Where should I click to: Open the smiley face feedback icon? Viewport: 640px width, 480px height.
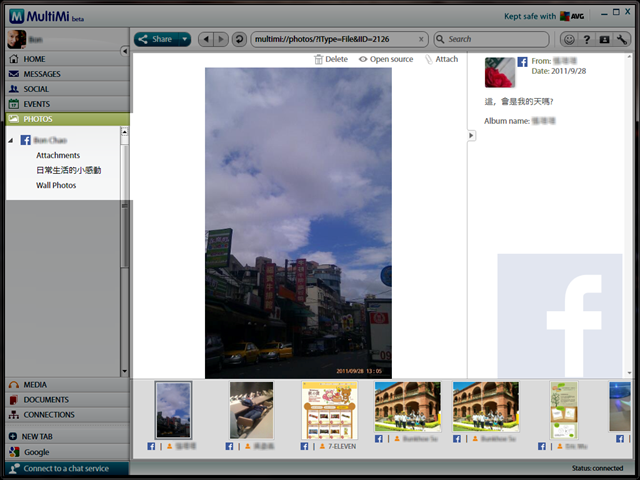(569, 39)
